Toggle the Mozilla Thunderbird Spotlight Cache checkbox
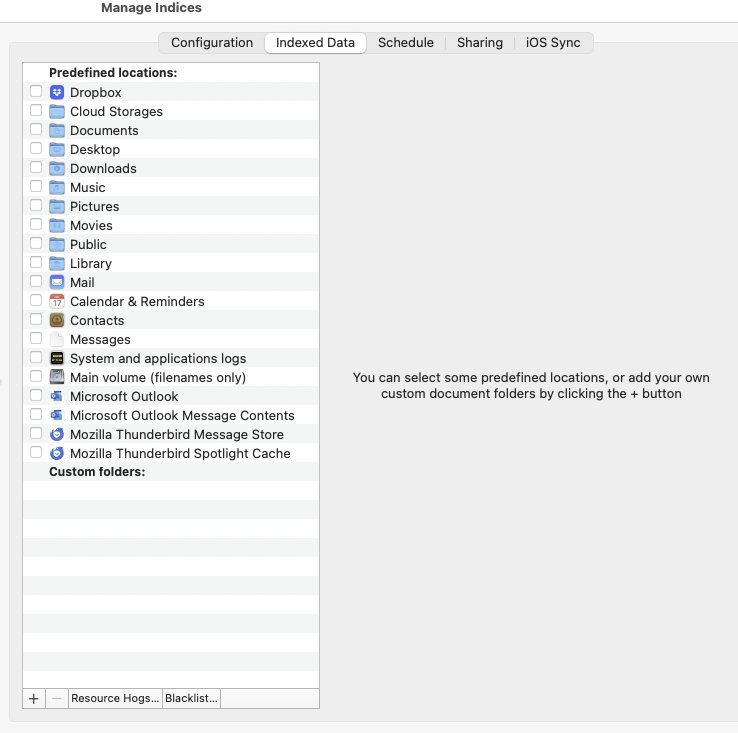The image size is (738, 733). (x=36, y=453)
